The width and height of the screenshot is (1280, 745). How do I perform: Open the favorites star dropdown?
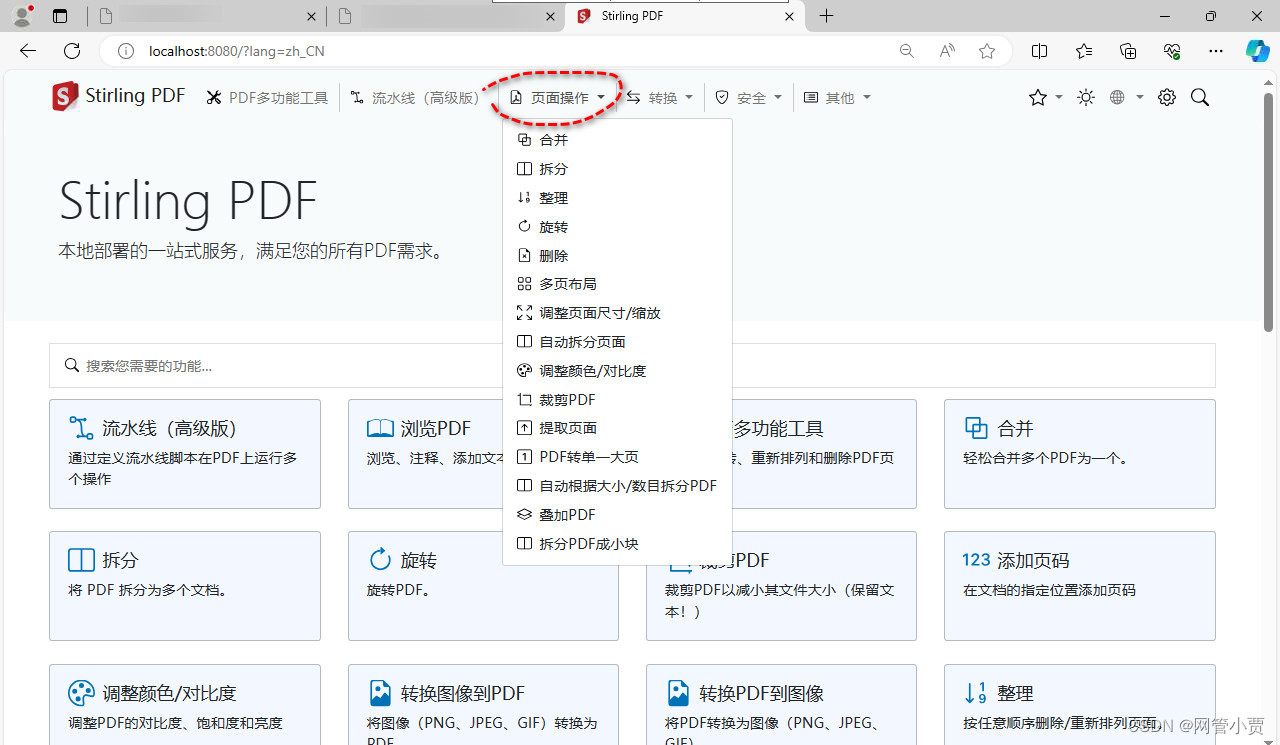pos(1045,97)
